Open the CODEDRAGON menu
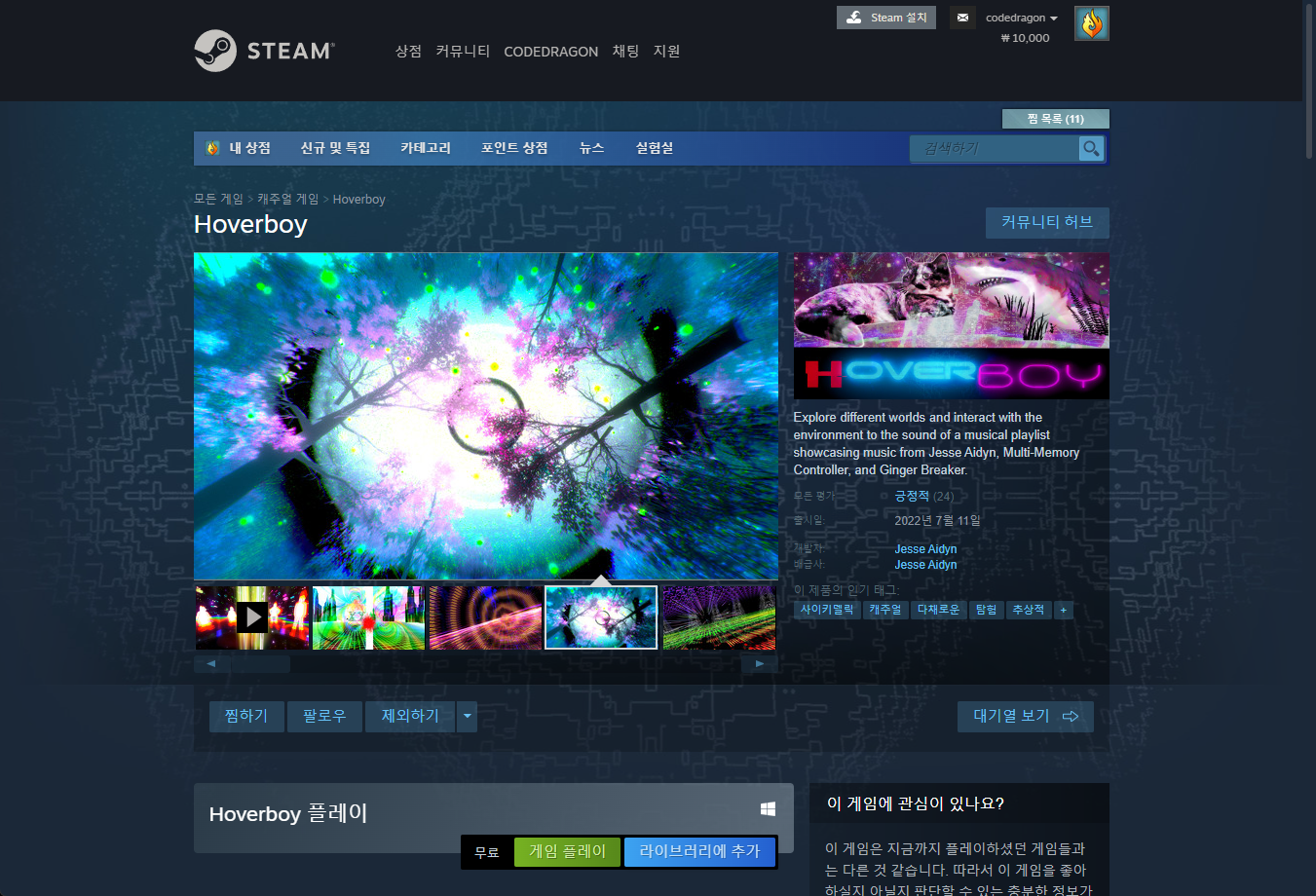1316x896 pixels. coord(550,52)
